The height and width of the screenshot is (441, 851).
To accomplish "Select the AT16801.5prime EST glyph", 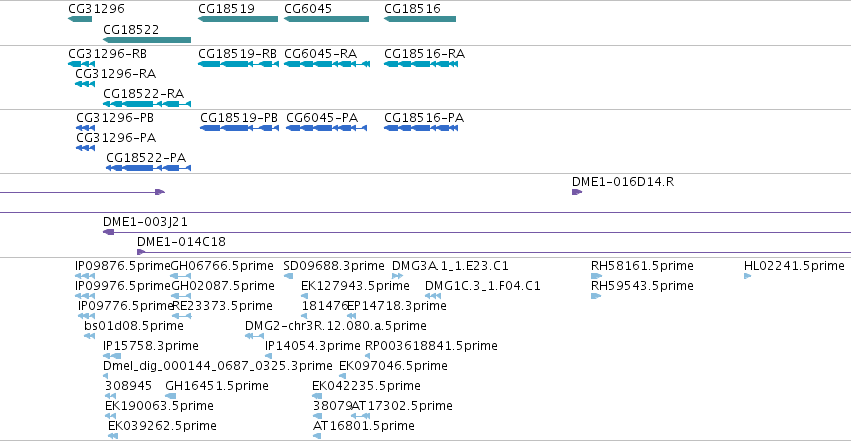I will [317, 436].
